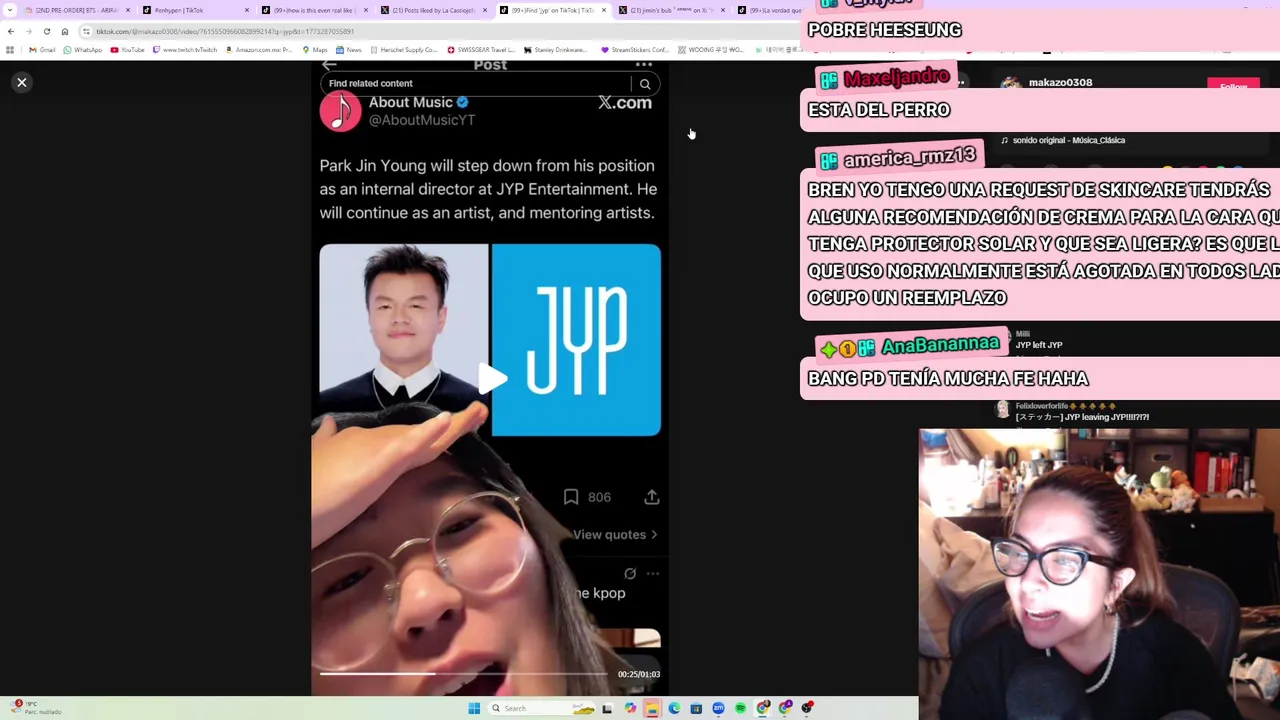Click the taskbar Search box
Viewport: 1280px width, 720px height.
point(540,708)
